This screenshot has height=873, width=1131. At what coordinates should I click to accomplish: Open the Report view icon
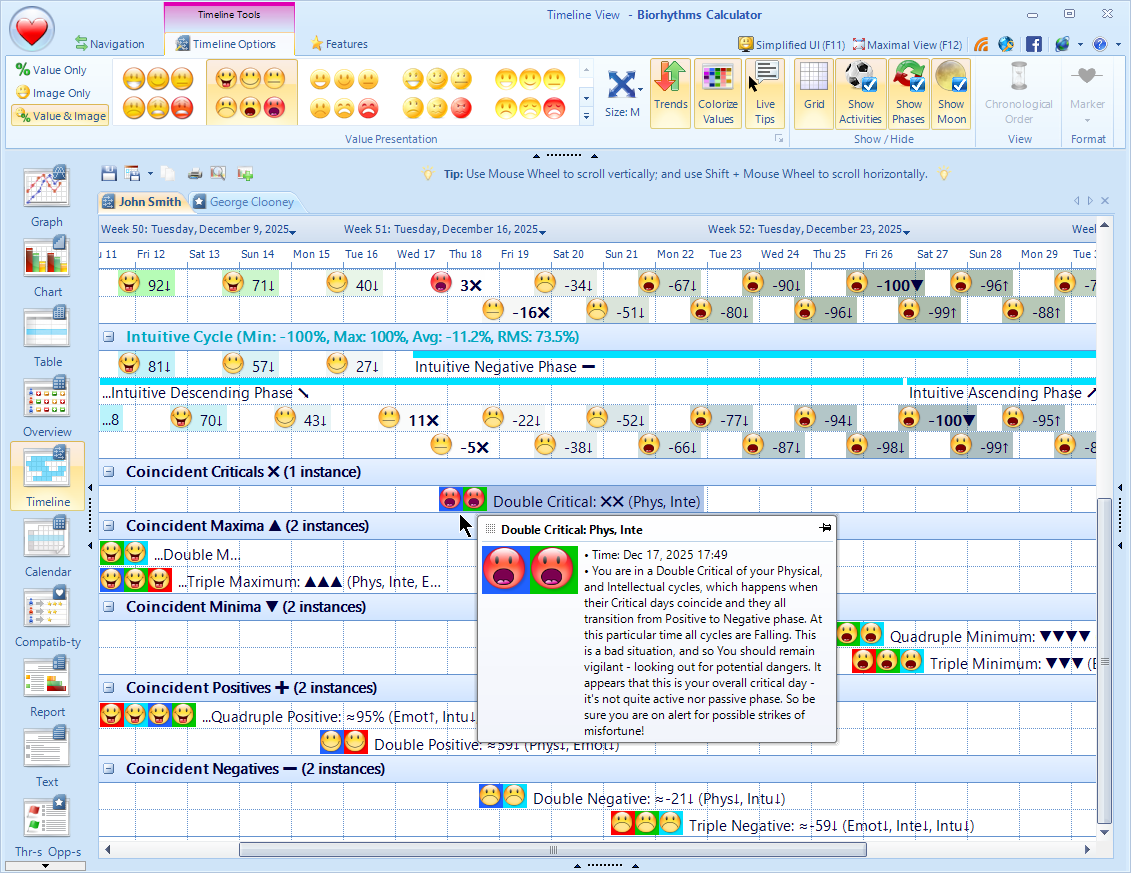point(47,684)
